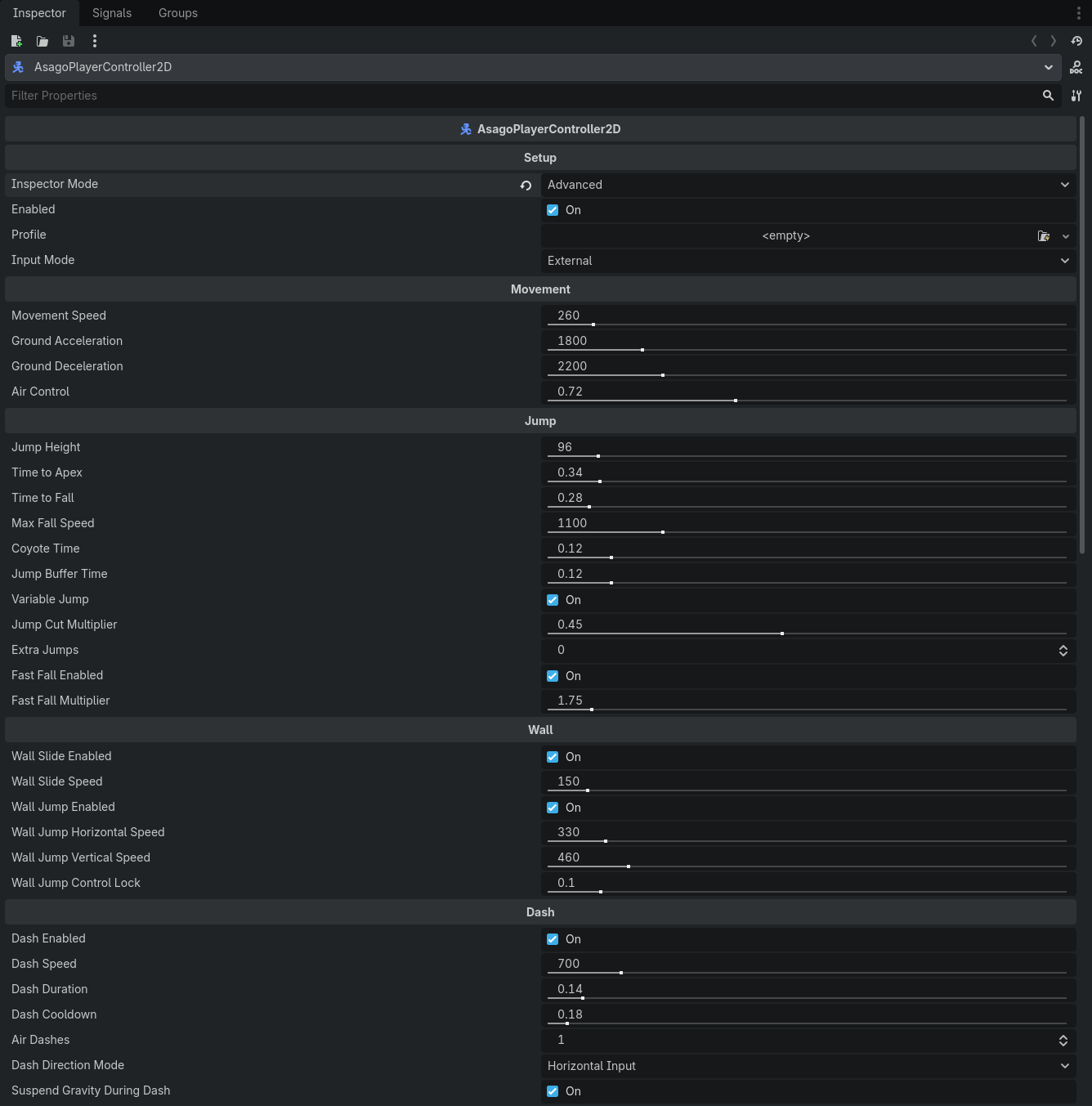Screen dimensions: 1092x1106
Task: Go to next object in history
Action: click(x=1054, y=41)
